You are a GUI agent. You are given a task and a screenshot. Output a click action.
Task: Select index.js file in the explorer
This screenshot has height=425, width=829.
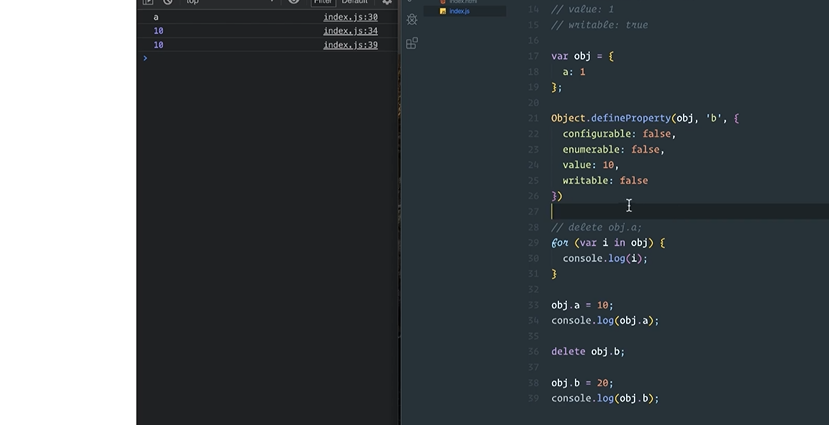(459, 11)
